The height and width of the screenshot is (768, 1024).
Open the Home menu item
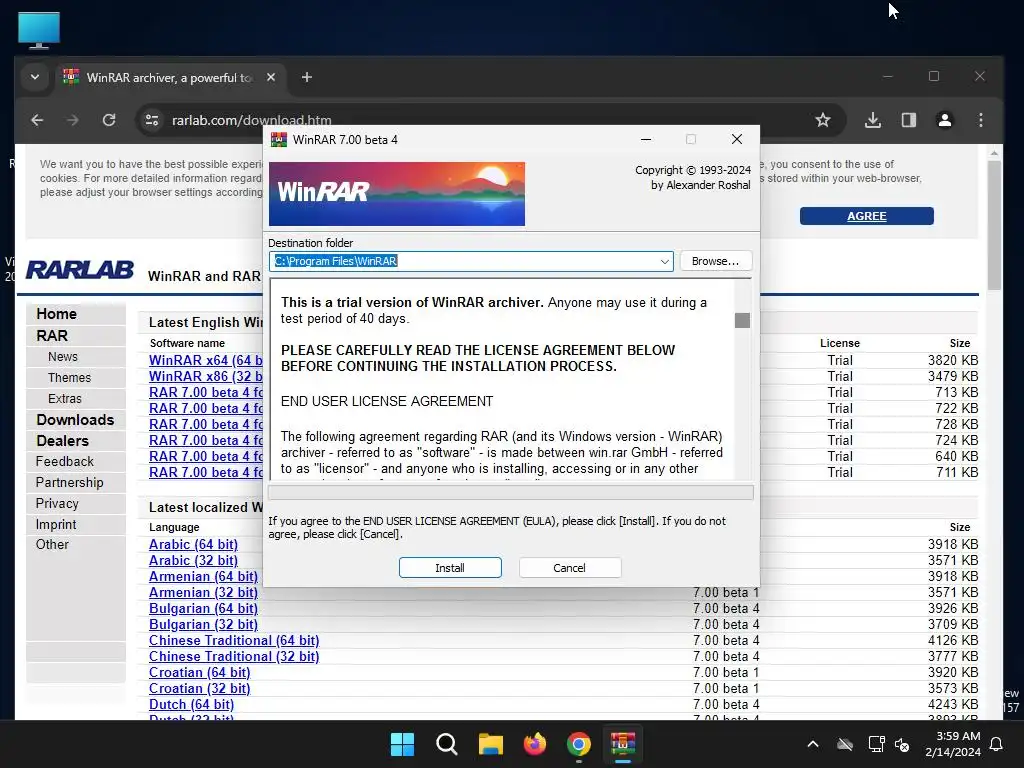point(57,314)
